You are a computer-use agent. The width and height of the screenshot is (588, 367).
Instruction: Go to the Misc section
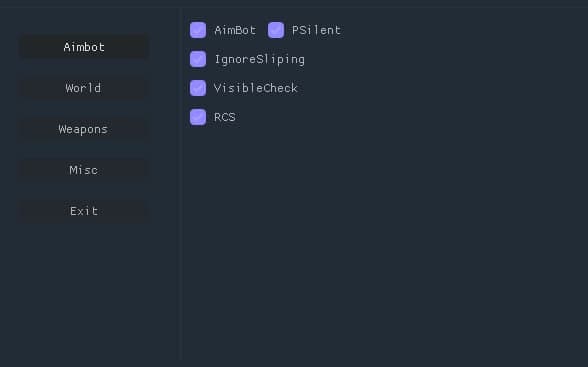[84, 170]
